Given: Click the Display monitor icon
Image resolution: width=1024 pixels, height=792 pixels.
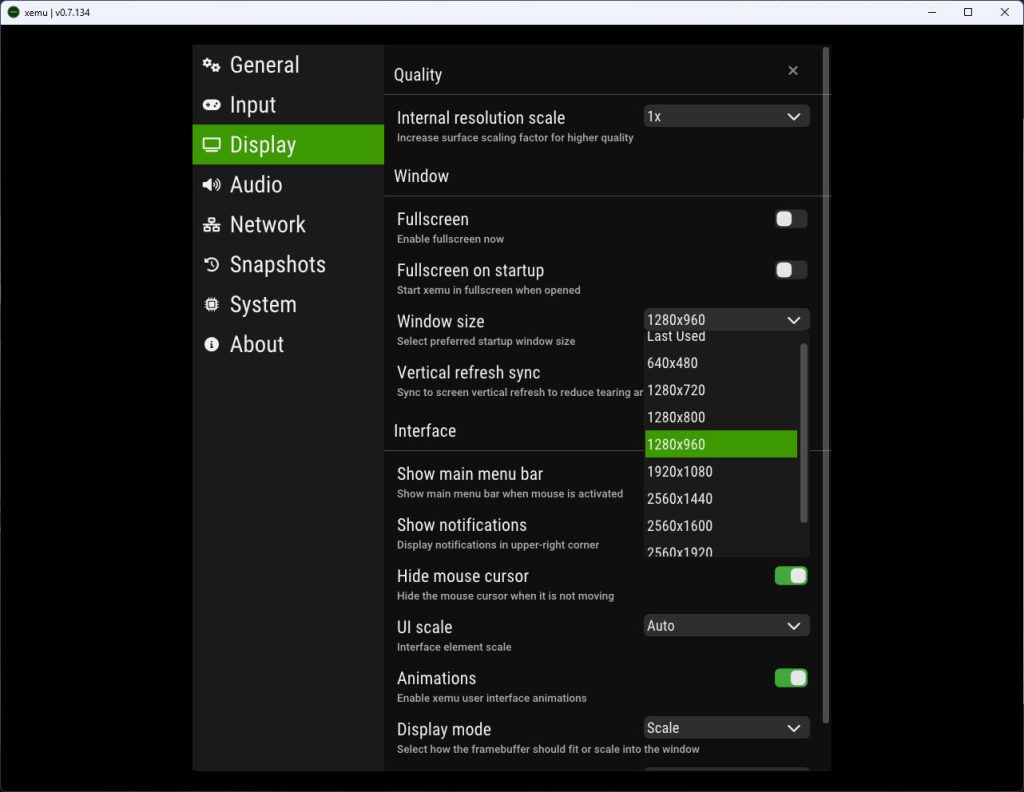Looking at the screenshot, I should pyautogui.click(x=211, y=145).
